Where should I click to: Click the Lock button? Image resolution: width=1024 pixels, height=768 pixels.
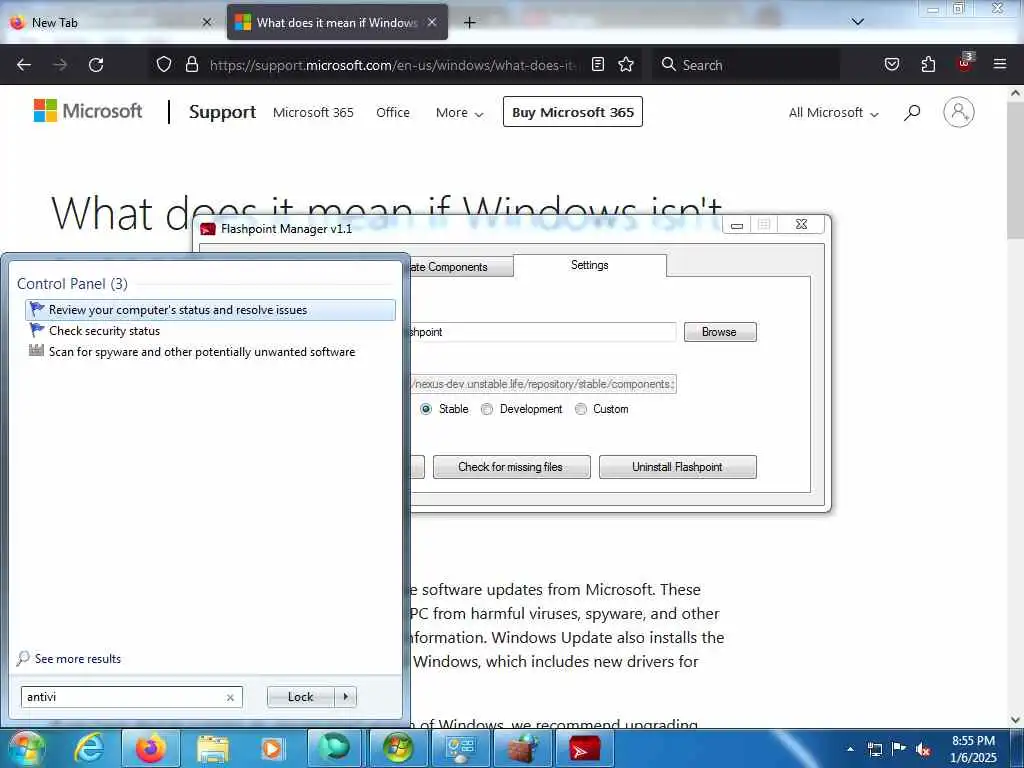point(301,697)
